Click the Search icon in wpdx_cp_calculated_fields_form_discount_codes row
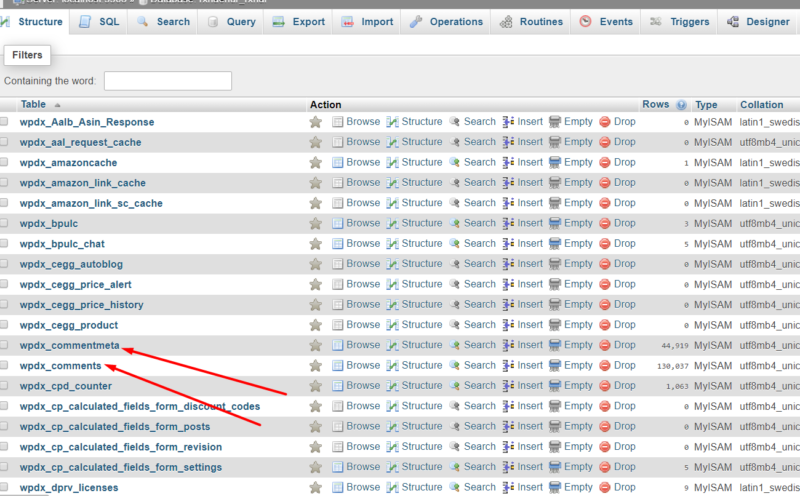This screenshot has width=800, height=496. point(455,406)
